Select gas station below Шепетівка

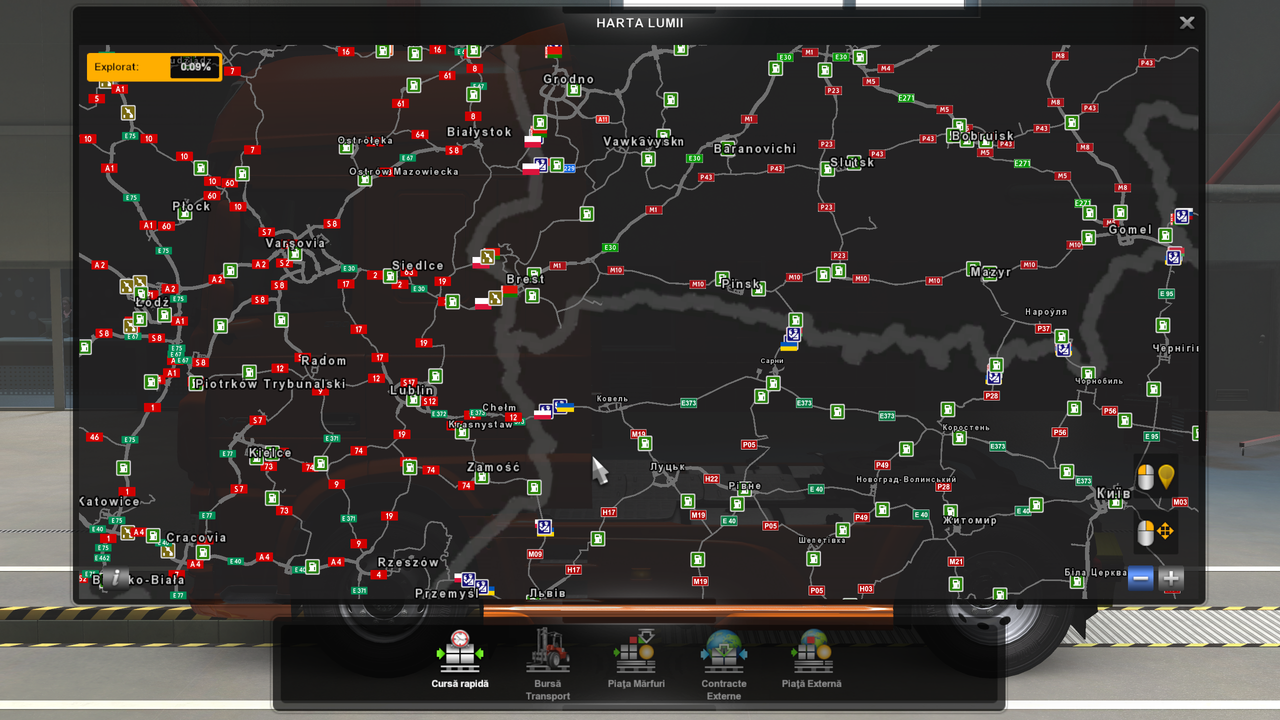(813, 559)
